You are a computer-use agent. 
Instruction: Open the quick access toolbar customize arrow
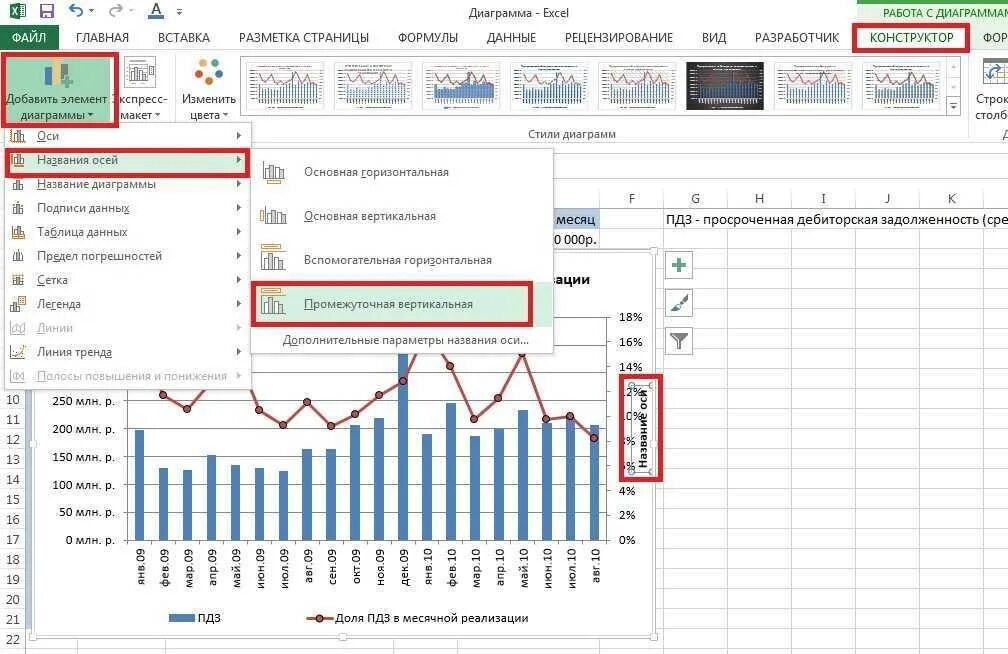179,12
